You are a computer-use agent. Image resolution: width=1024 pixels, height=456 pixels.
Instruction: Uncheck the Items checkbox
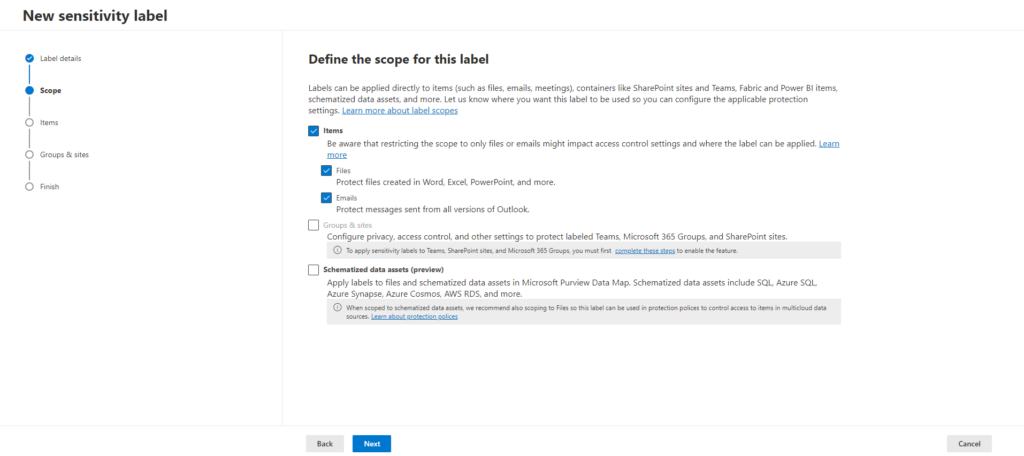point(313,131)
